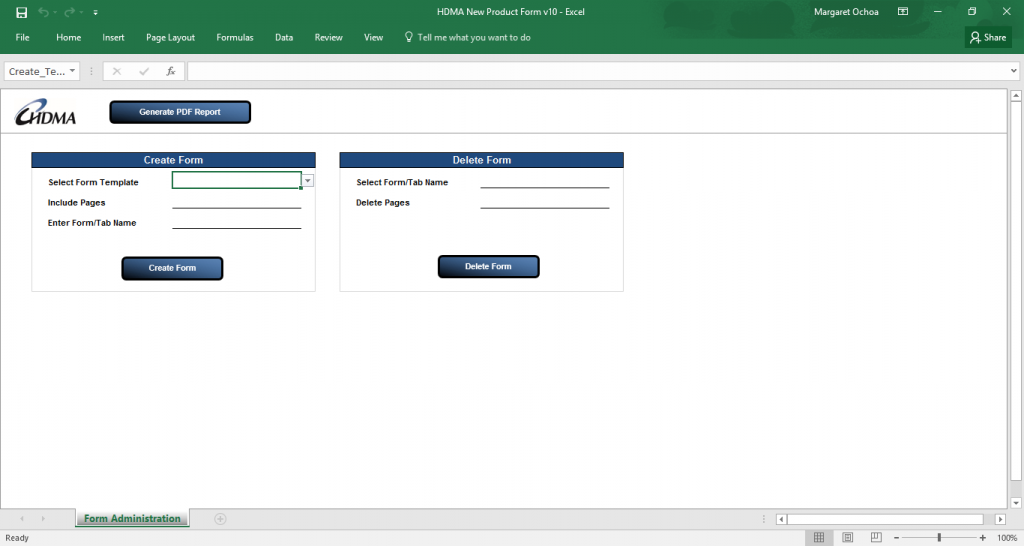Click the zoom out minus button

click(897, 538)
